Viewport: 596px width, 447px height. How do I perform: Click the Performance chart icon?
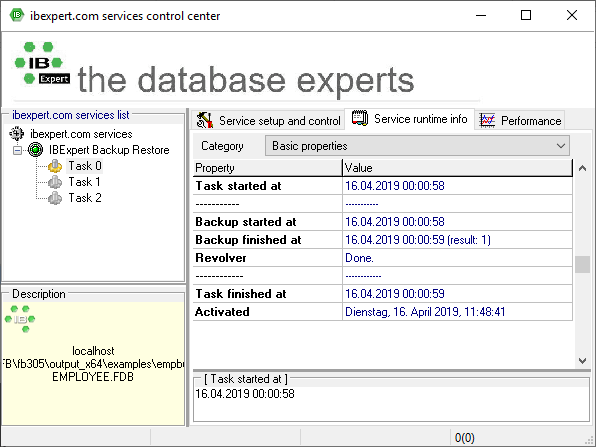pos(487,120)
